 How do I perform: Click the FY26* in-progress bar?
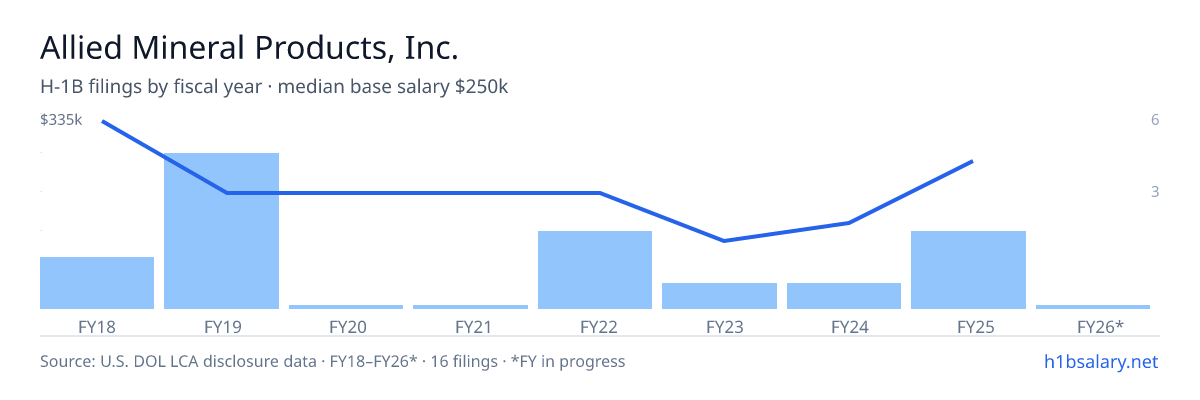coord(1093,306)
